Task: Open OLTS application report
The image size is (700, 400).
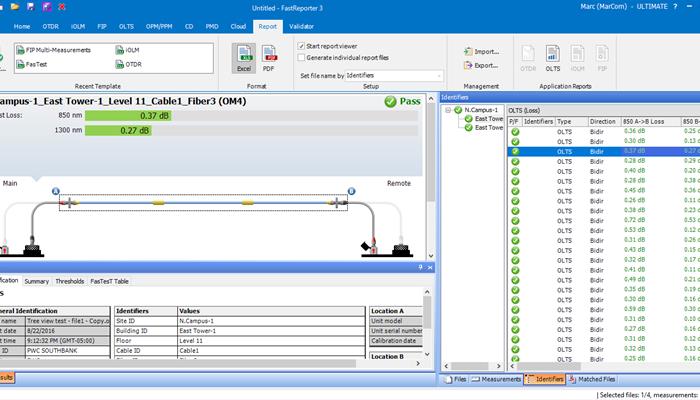Action: click(x=552, y=58)
